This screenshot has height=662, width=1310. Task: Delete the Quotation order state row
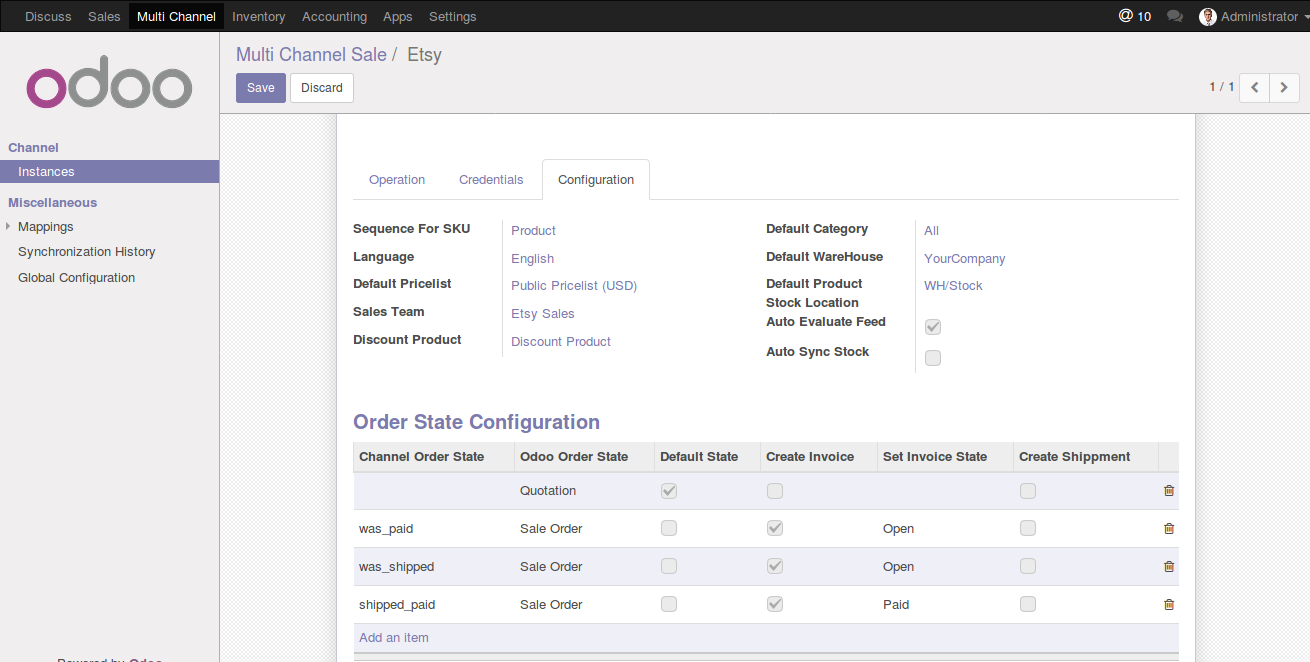[1169, 491]
